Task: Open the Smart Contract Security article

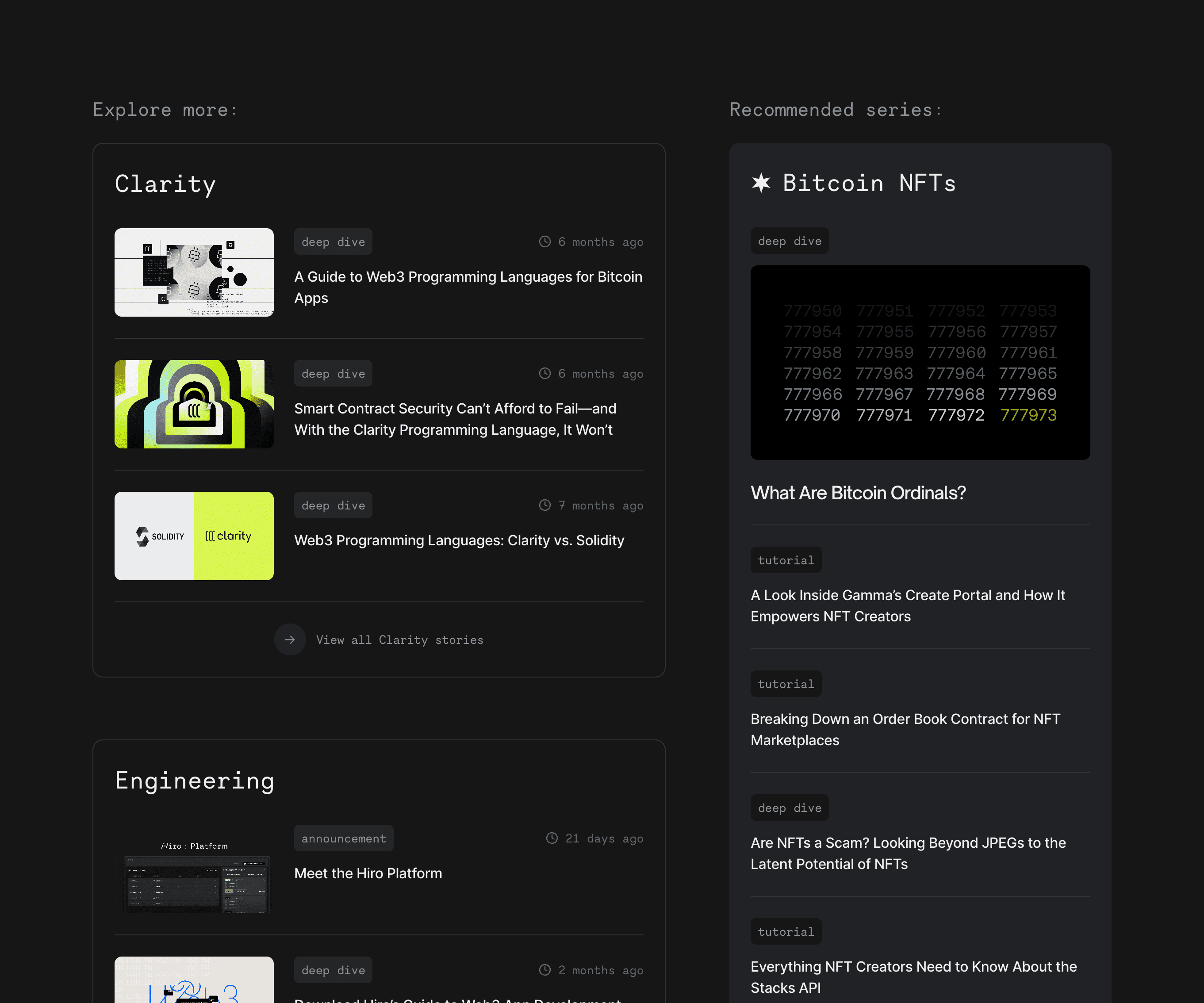Action: click(455, 420)
